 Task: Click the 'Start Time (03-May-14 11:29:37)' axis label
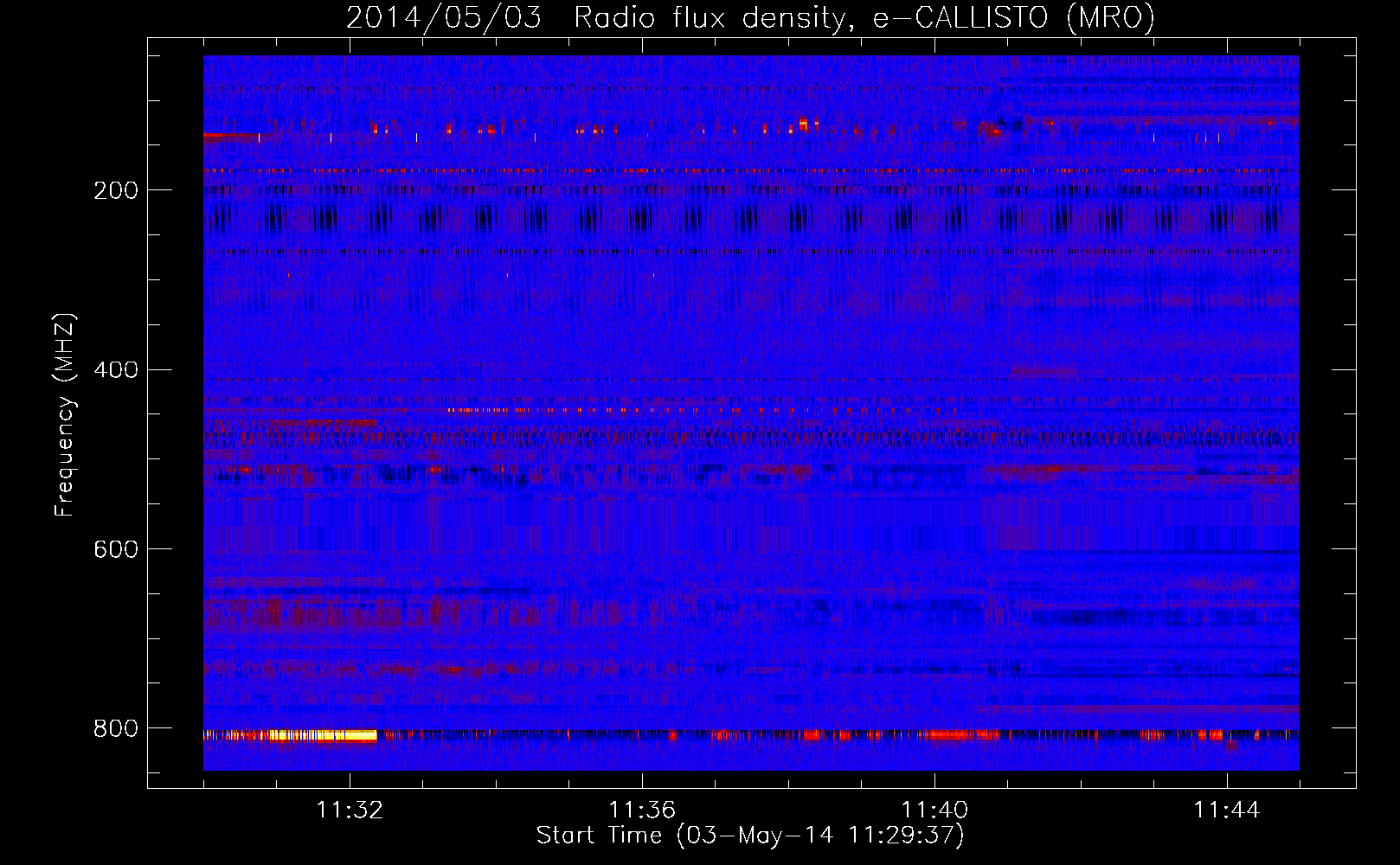click(750, 836)
